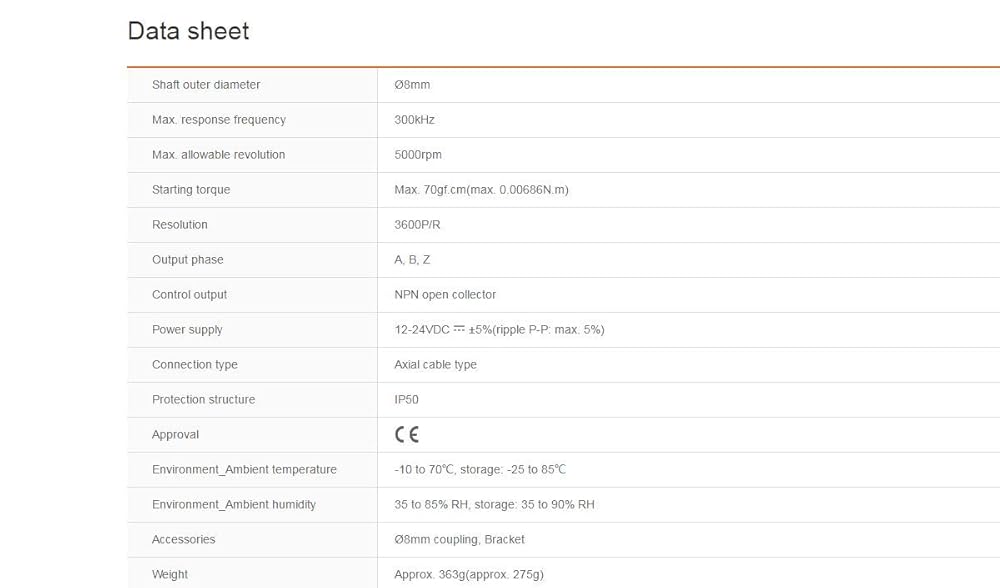Image resolution: width=1000 pixels, height=588 pixels.
Task: Select the Shaft outer diameter label
Action: pyautogui.click(x=206, y=85)
